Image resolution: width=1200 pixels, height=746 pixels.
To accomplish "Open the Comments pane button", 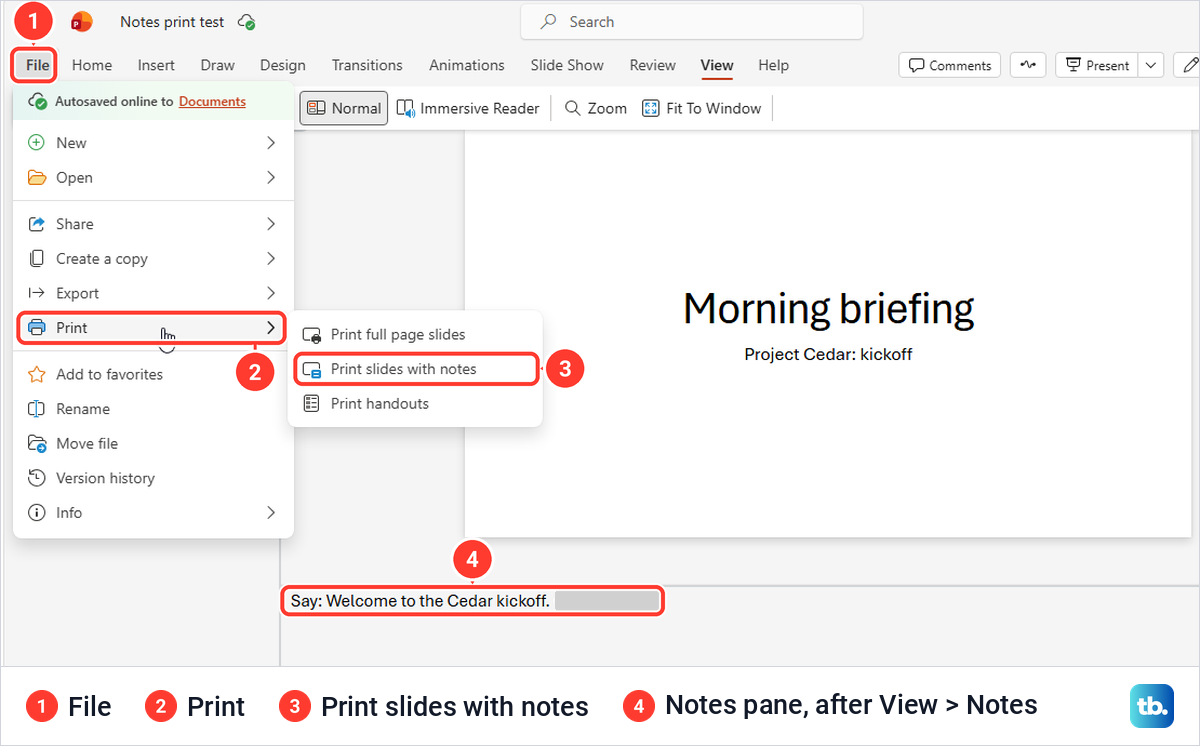I will pyautogui.click(x=950, y=65).
